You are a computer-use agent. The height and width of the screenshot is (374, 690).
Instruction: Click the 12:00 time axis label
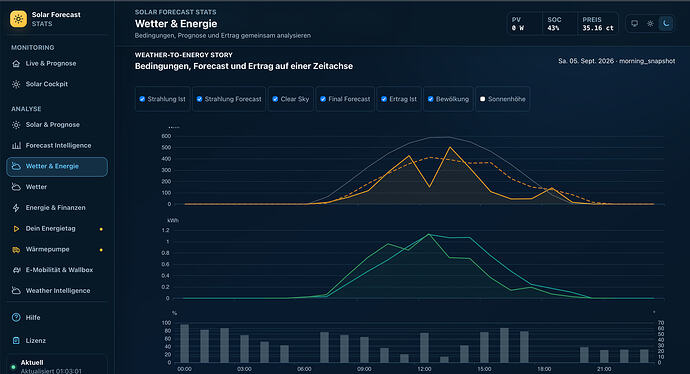[x=424, y=369]
